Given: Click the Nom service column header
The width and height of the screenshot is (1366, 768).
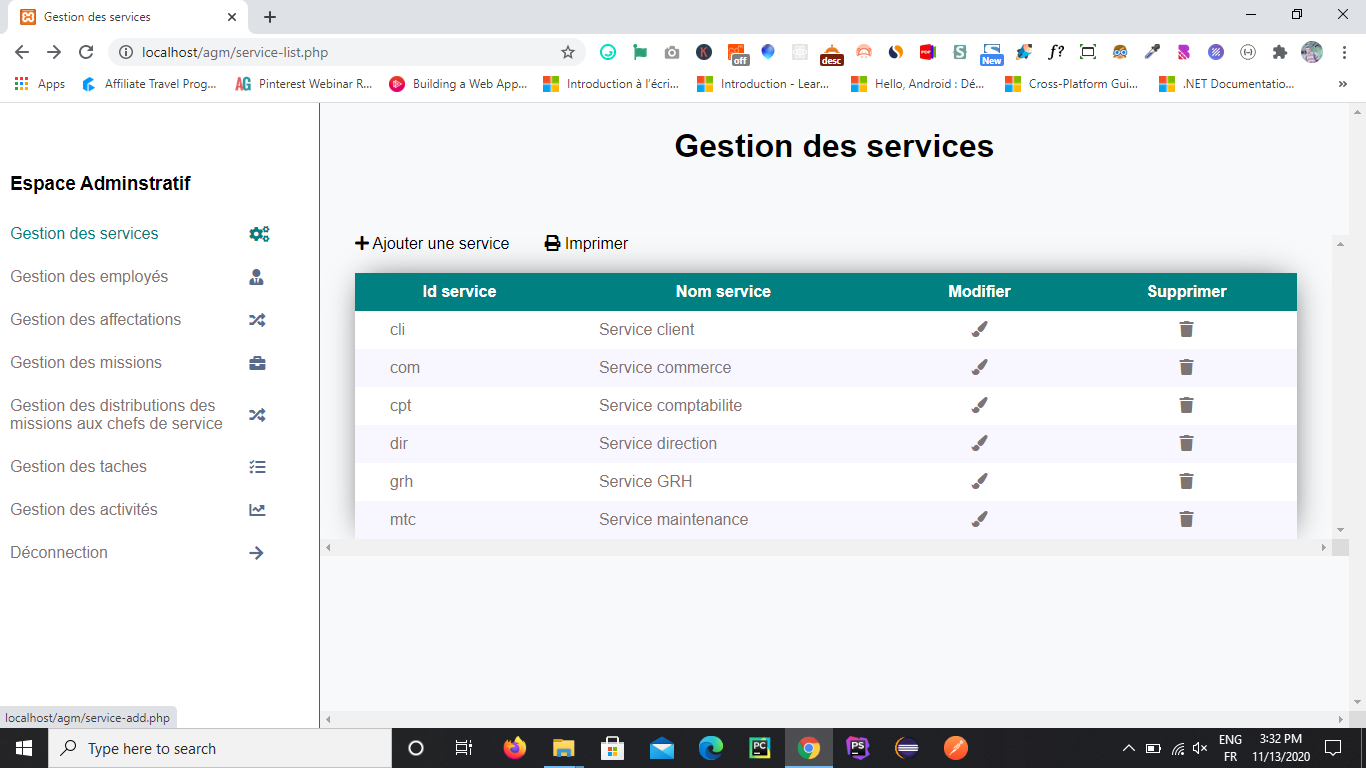Looking at the screenshot, I should point(723,291).
